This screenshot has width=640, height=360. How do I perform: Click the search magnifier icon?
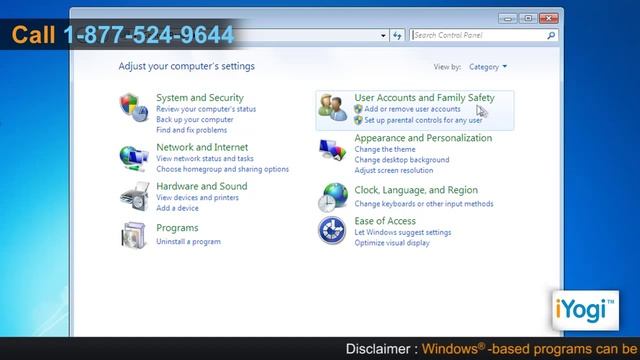tap(551, 36)
